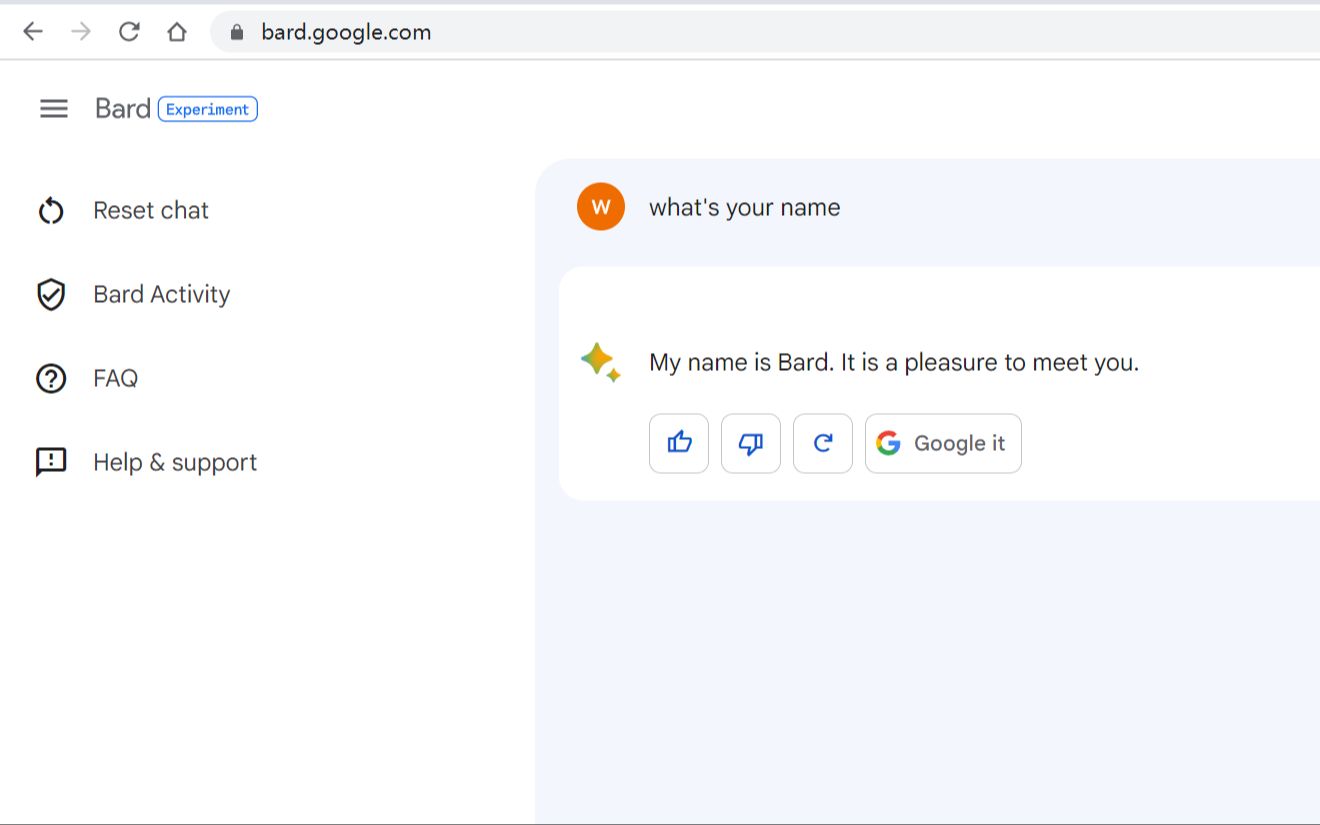This screenshot has width=1320, height=825.
Task: Click the thumbs up response icon
Action: (x=678, y=443)
